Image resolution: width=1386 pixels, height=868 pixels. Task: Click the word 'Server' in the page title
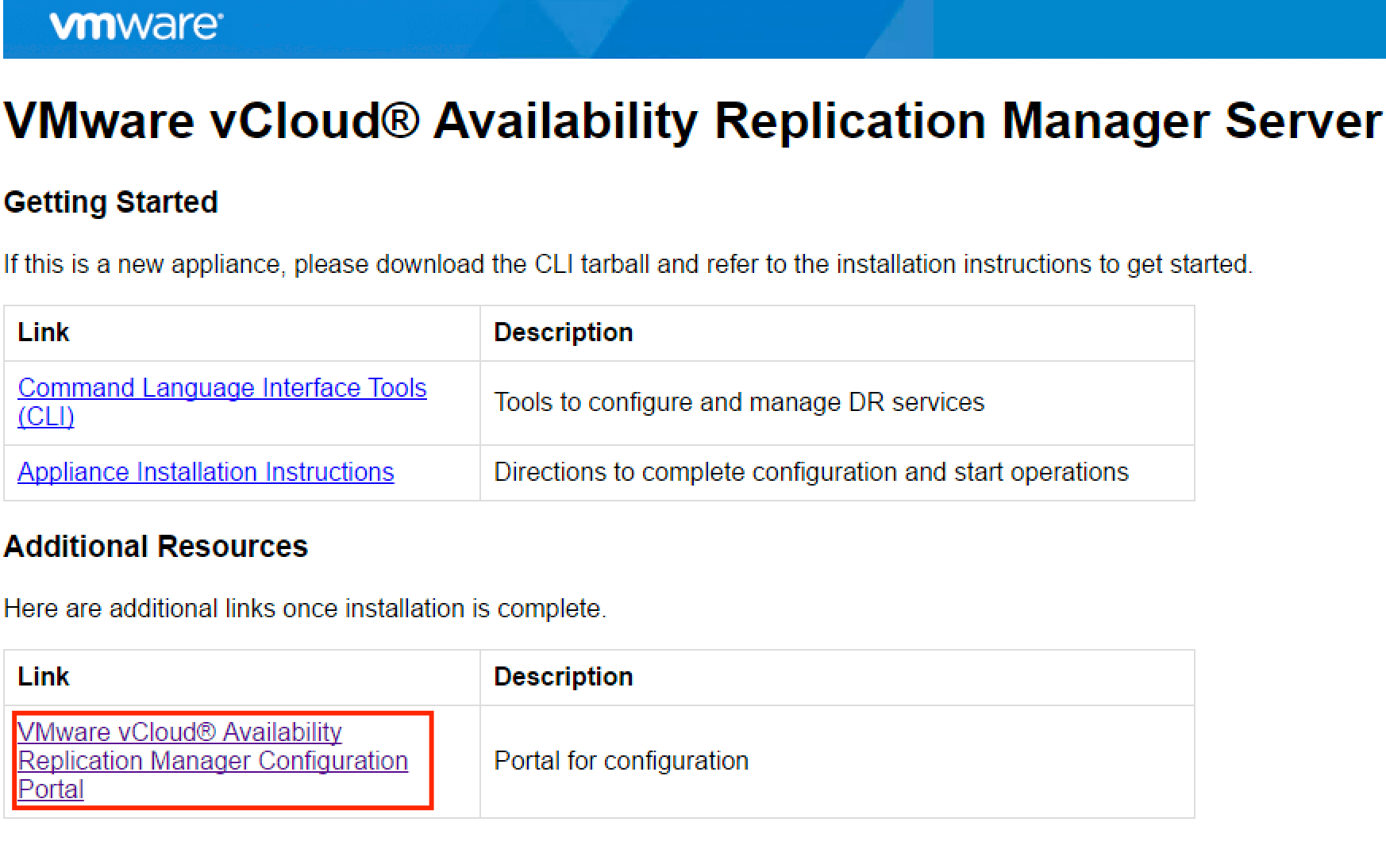1303,121
